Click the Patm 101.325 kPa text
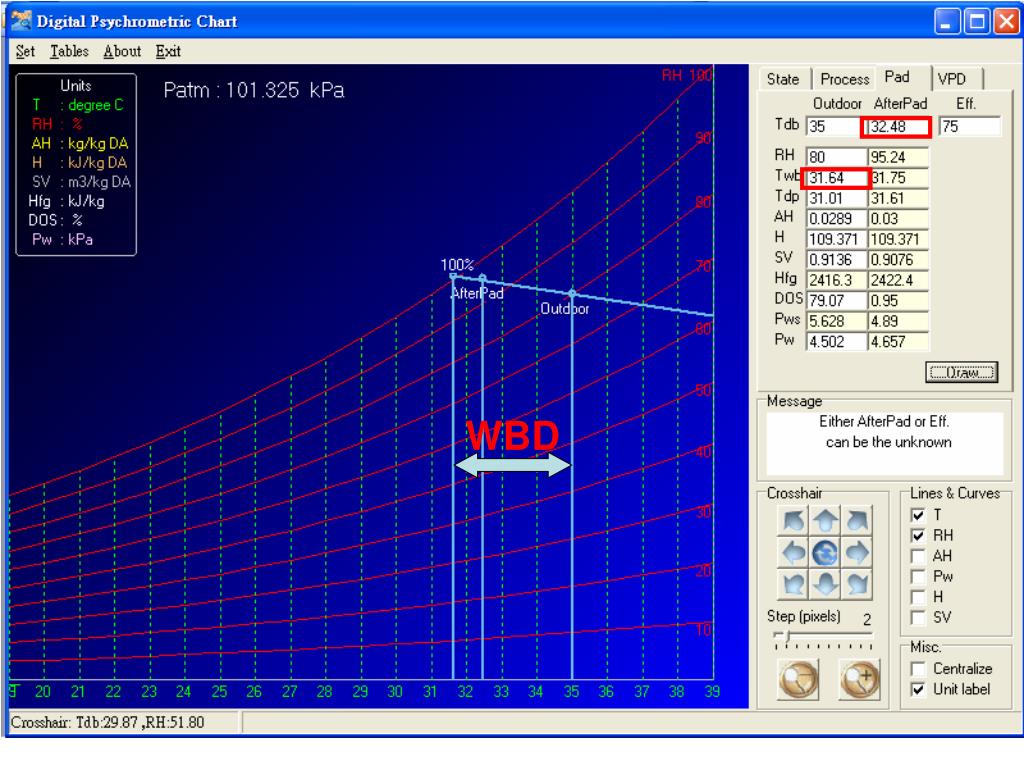This screenshot has height=768, width=1024. tap(254, 90)
